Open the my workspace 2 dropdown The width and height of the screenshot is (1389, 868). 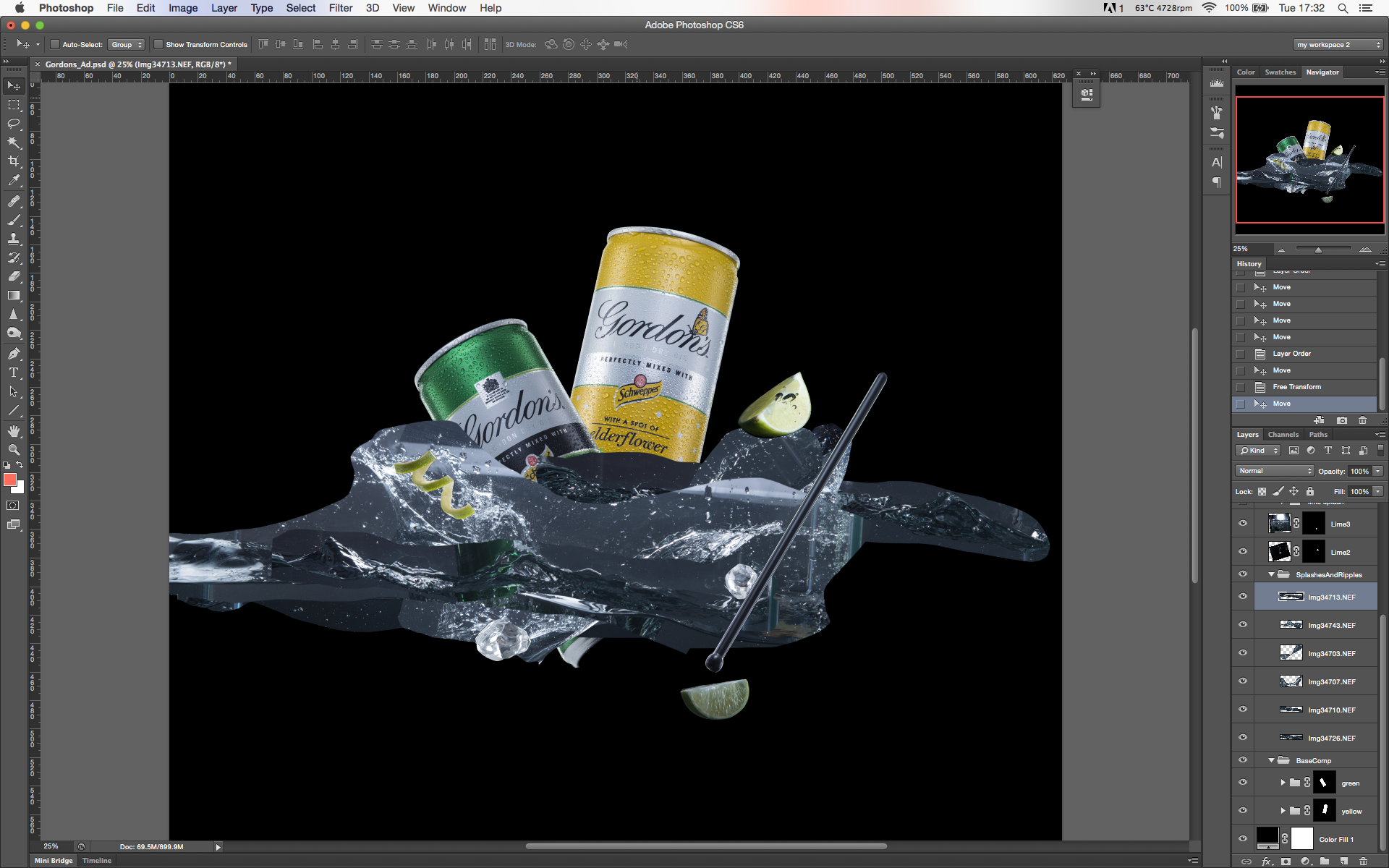click(x=1338, y=44)
